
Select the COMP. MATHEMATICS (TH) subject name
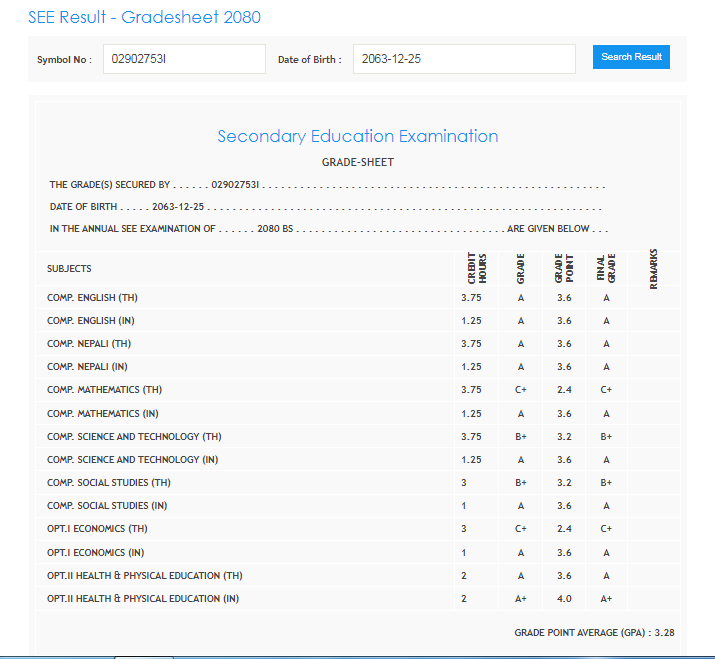[x=104, y=390]
